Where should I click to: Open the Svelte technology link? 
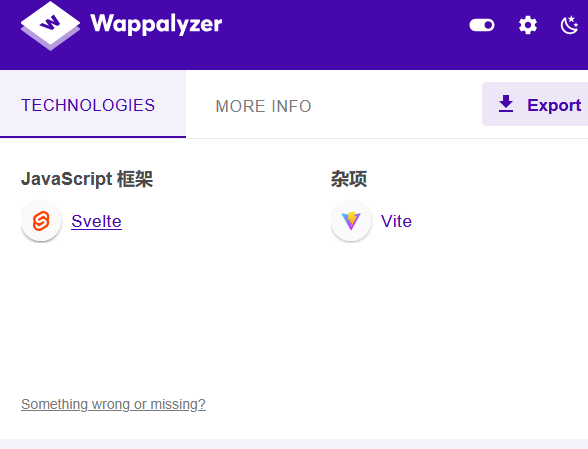tap(96, 221)
